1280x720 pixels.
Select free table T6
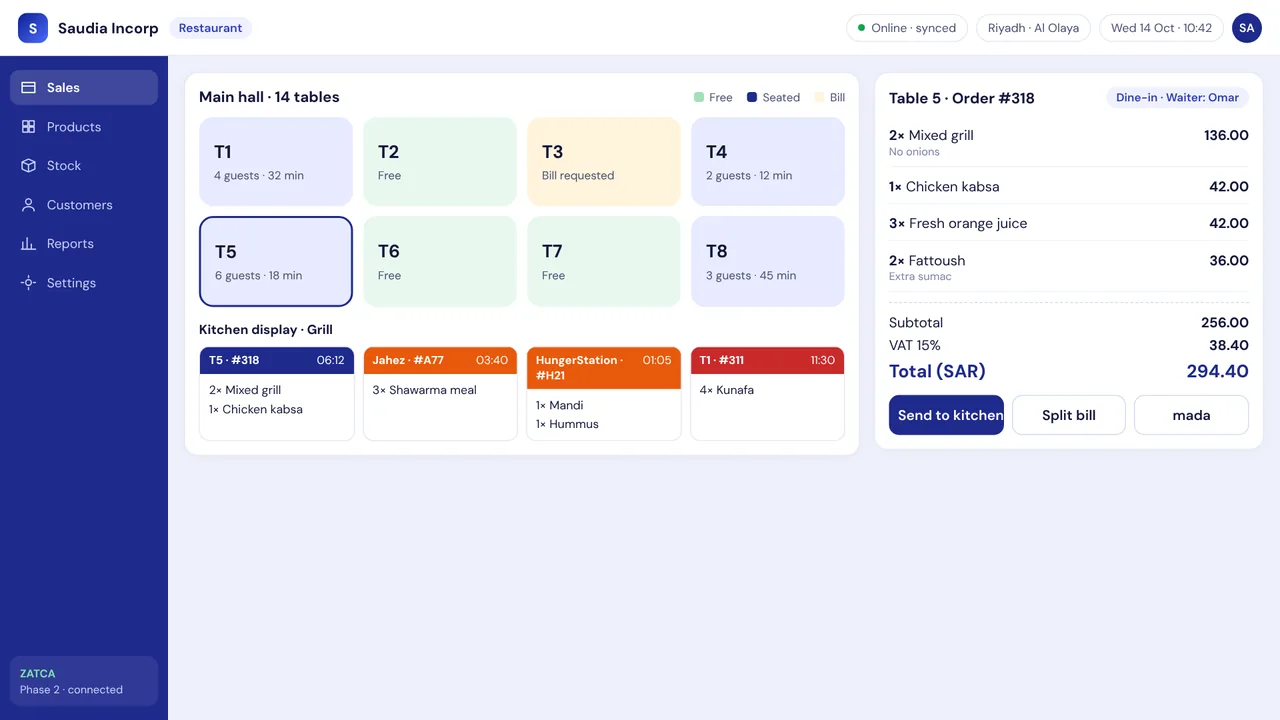[x=440, y=261]
